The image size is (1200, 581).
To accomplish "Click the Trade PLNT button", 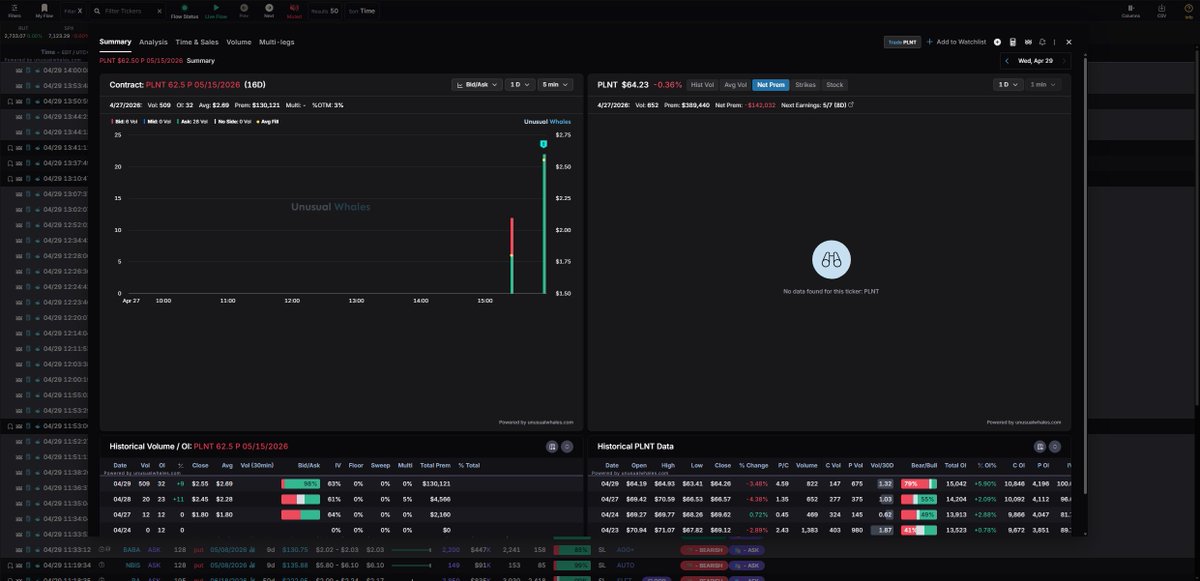I will (902, 42).
